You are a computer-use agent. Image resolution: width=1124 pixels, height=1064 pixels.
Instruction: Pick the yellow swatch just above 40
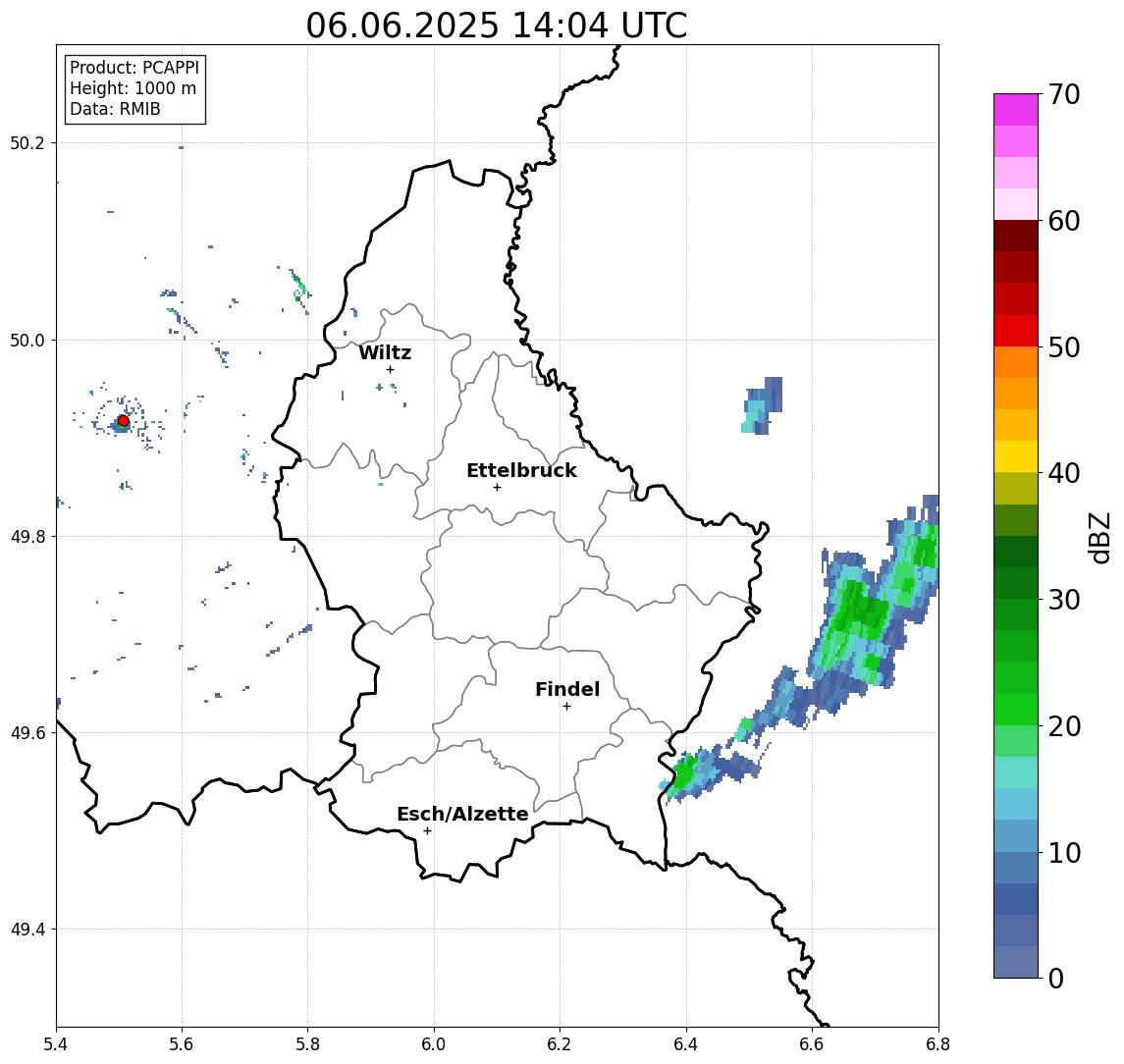coord(1016,456)
